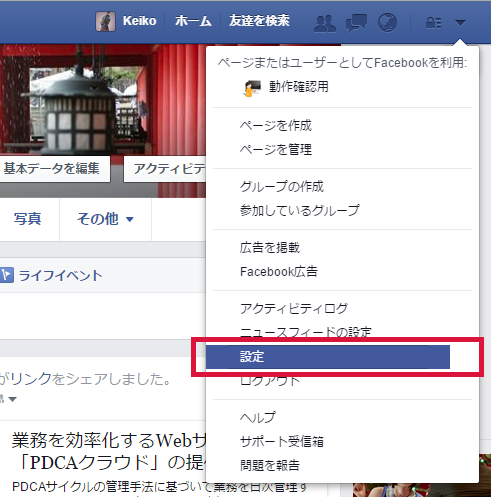Select 問題を報告 menu item
Viewport: 491px width, 497px height.
click(270, 465)
